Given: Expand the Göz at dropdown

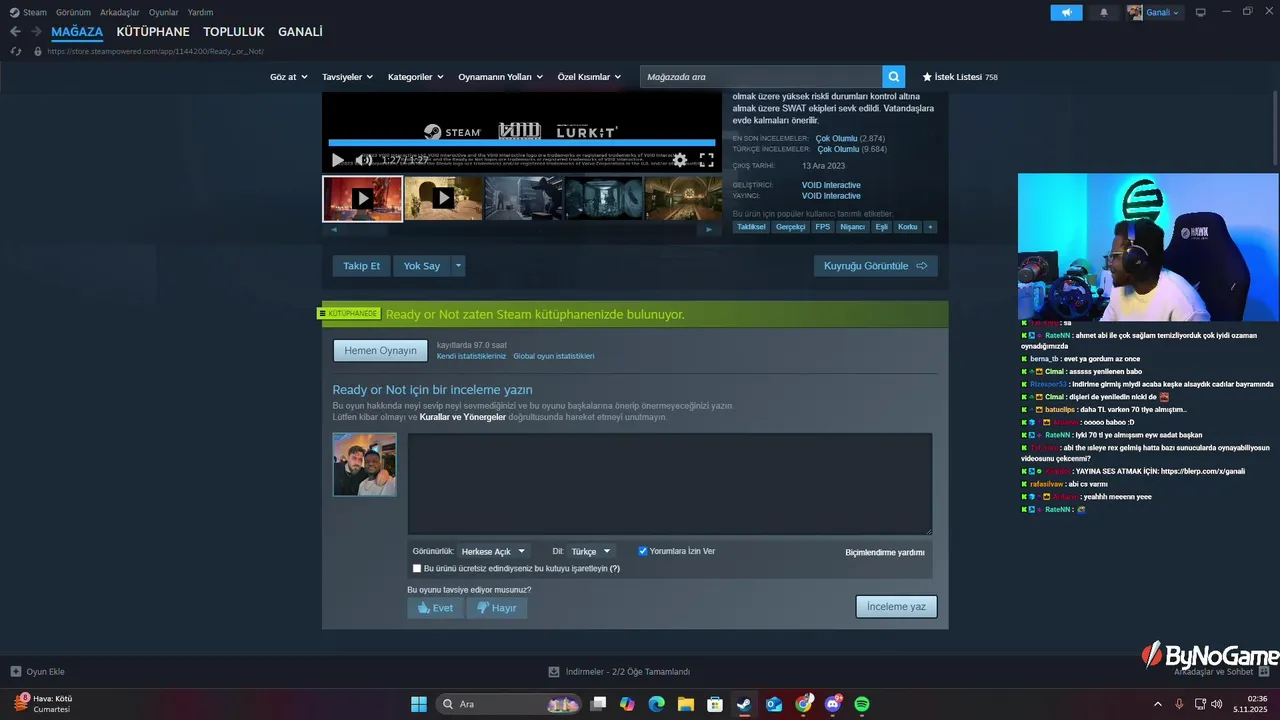Looking at the screenshot, I should 287,77.
